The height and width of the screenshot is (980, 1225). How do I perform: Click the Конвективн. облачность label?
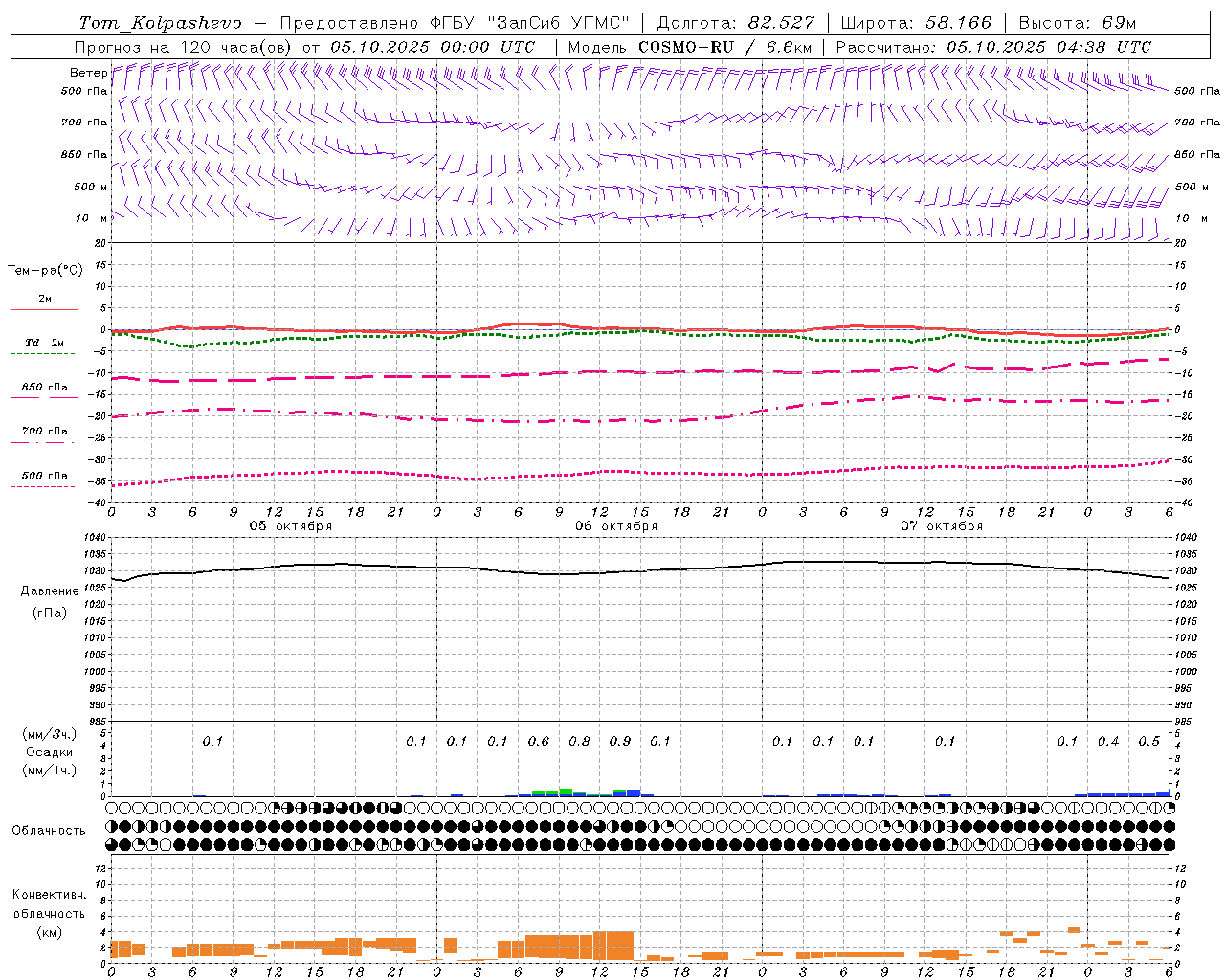click(49, 904)
